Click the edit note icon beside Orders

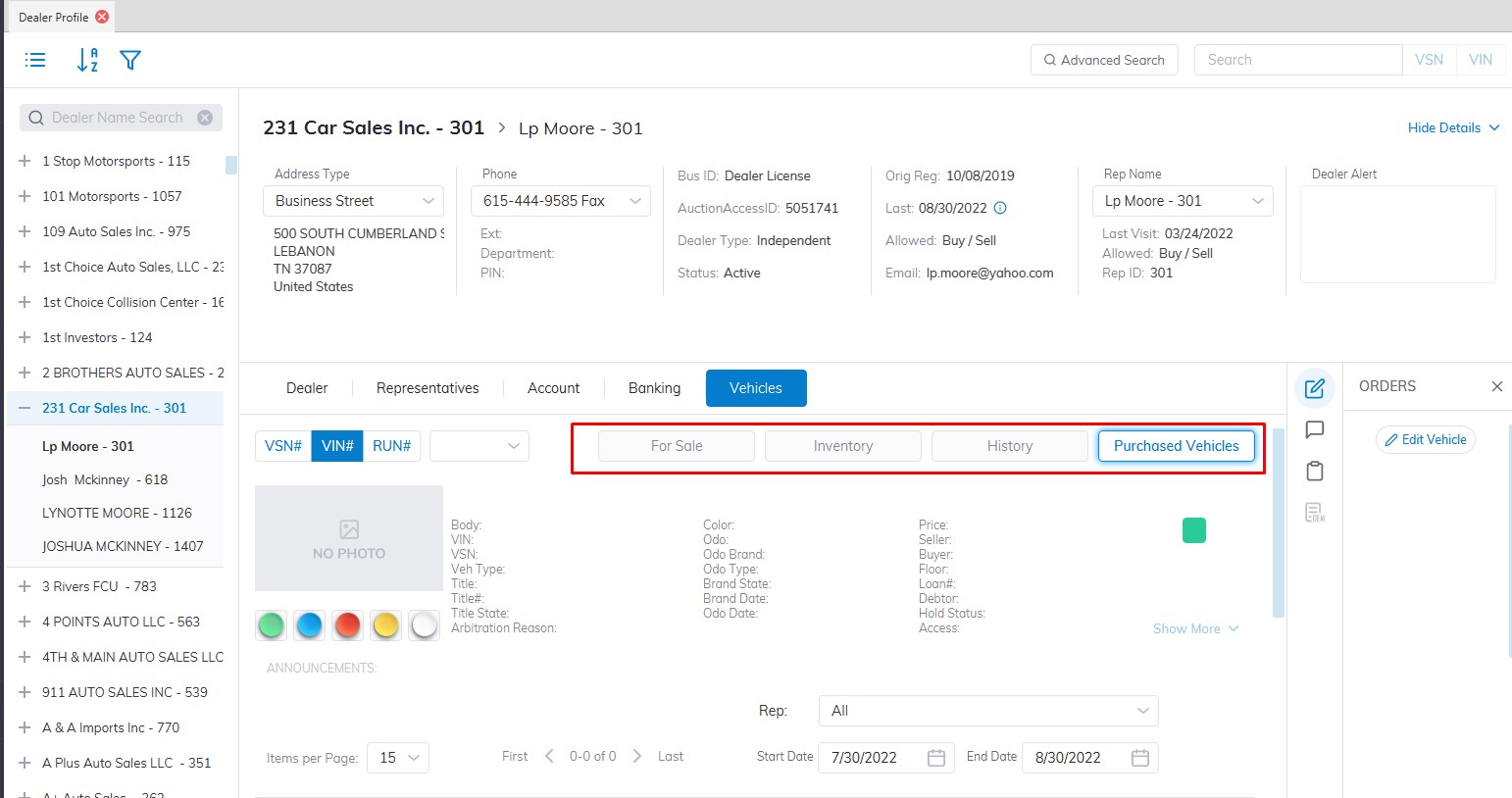point(1314,389)
